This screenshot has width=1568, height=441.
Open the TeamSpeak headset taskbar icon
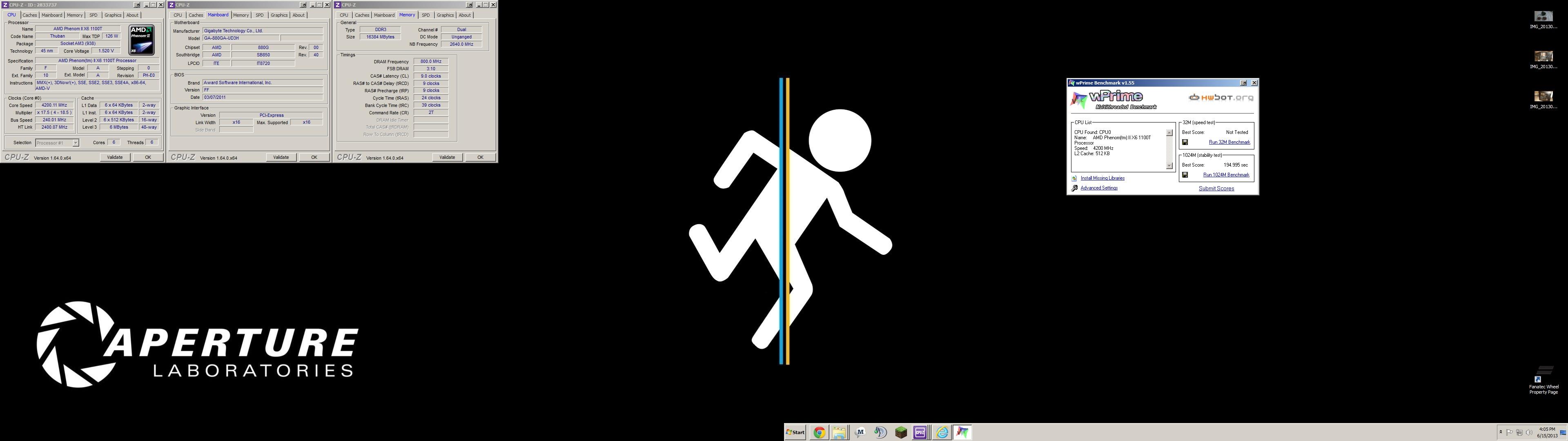880,432
